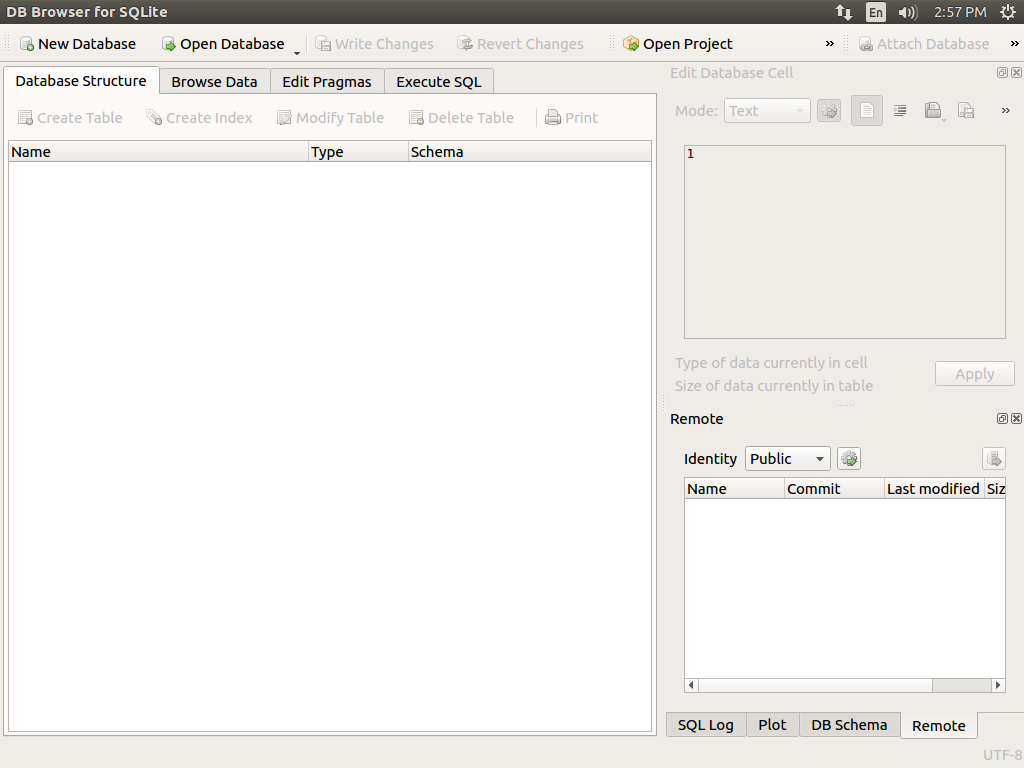
Task: Click the Type column header
Action: tap(359, 152)
